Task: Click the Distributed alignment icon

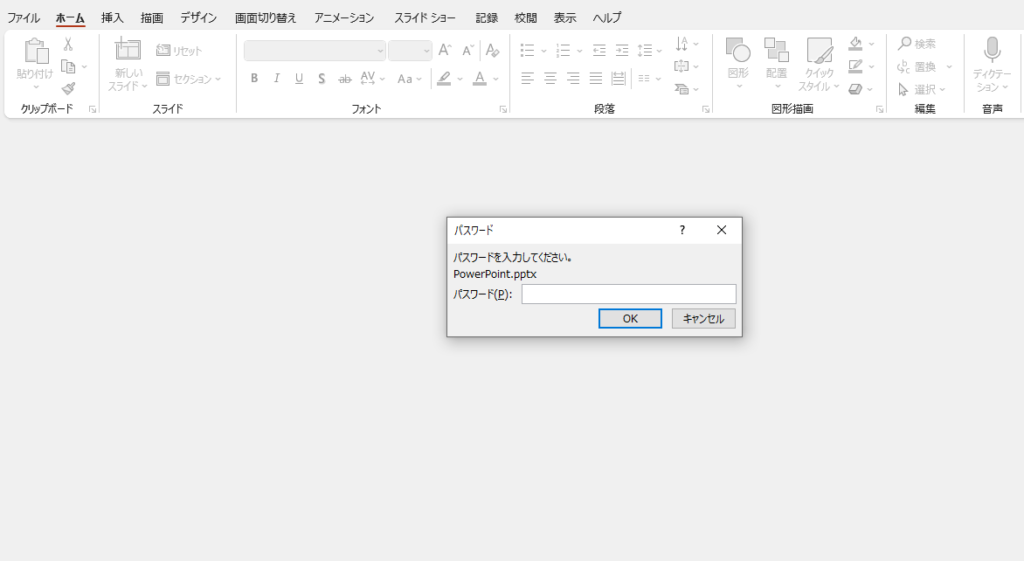Action: click(618, 78)
